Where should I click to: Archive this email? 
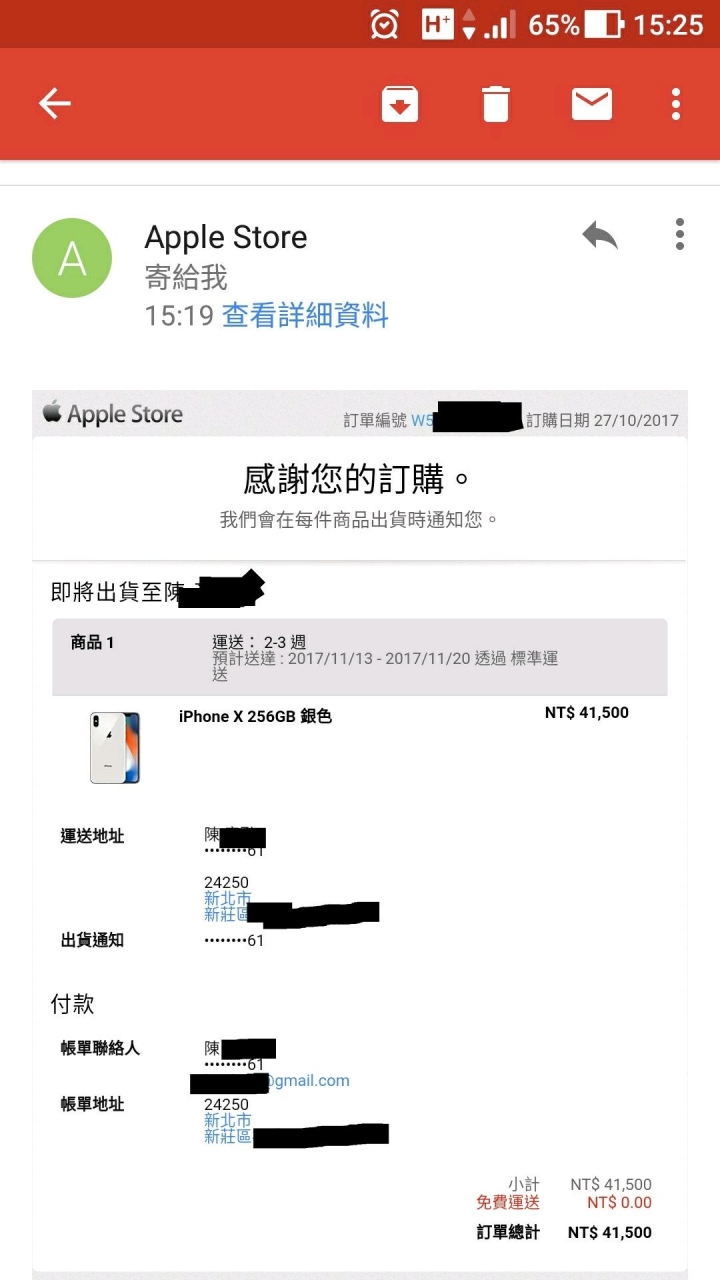(x=400, y=104)
